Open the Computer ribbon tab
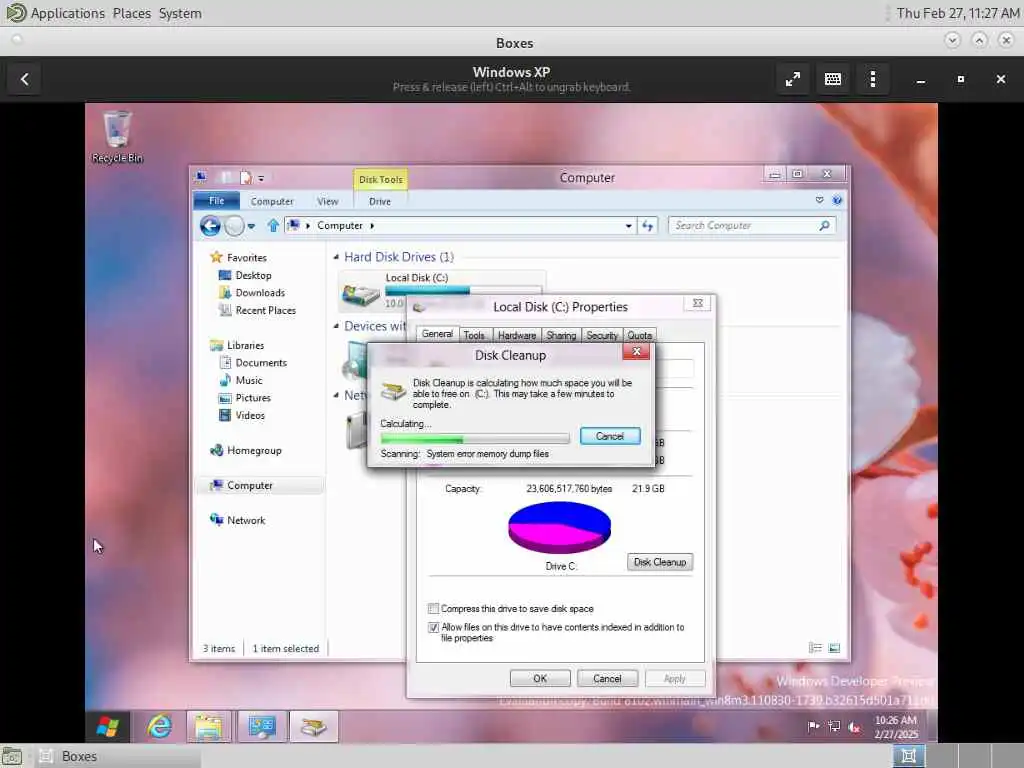This screenshot has height=768, width=1024. [272, 202]
